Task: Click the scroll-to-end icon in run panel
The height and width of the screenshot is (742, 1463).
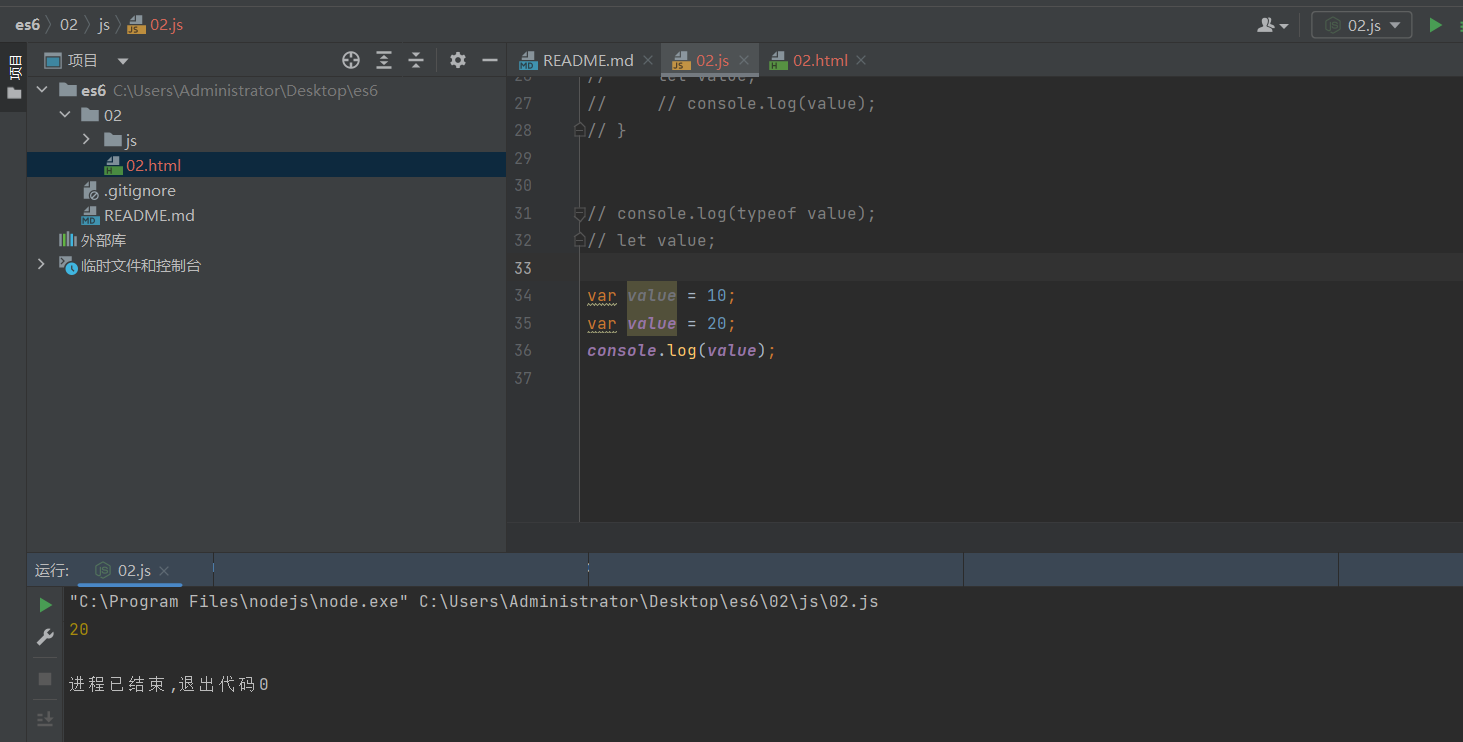Action: [x=45, y=719]
